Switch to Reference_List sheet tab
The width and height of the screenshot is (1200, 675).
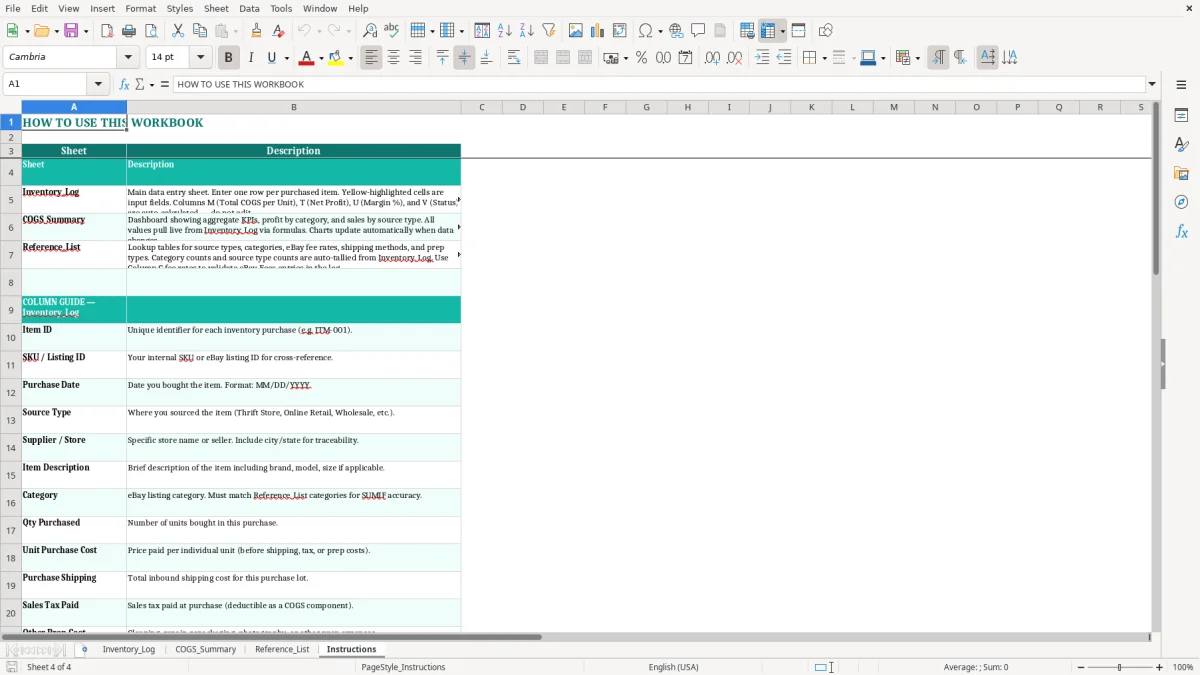click(282, 649)
